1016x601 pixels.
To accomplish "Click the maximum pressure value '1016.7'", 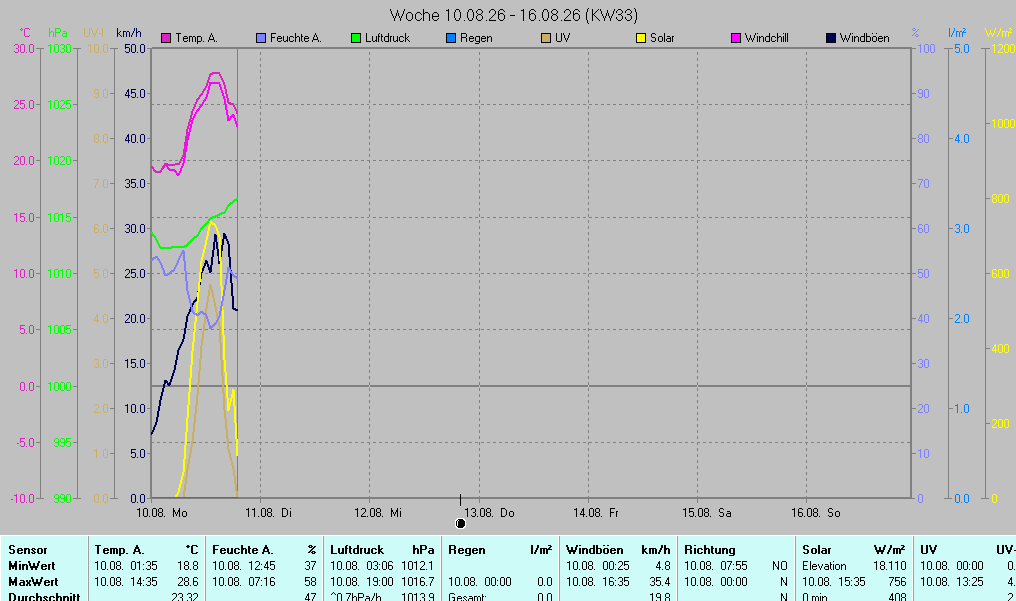I will (418, 582).
